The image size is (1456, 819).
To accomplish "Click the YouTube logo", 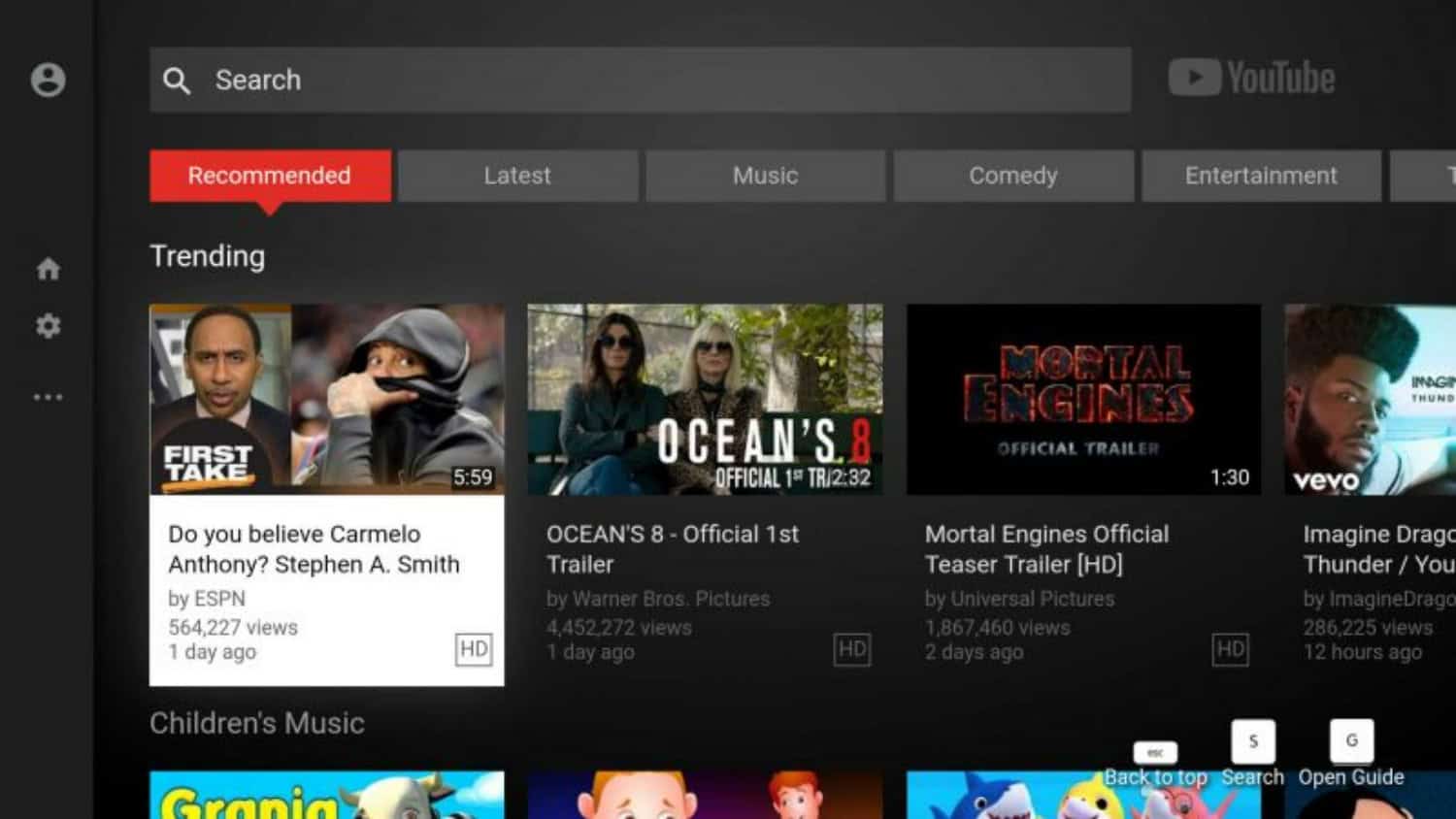I will 1251,78.
